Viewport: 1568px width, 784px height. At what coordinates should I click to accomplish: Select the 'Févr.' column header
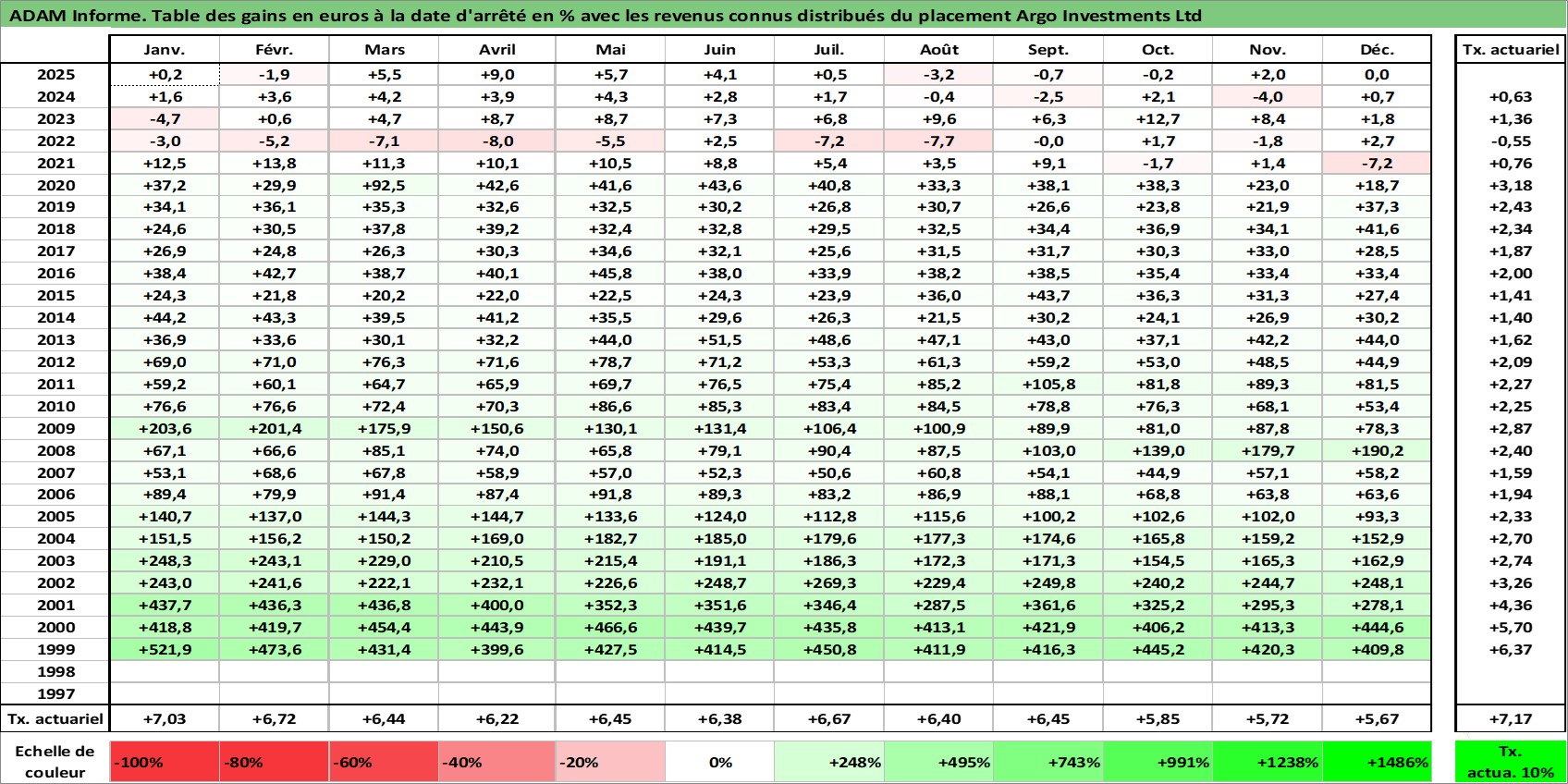(275, 50)
